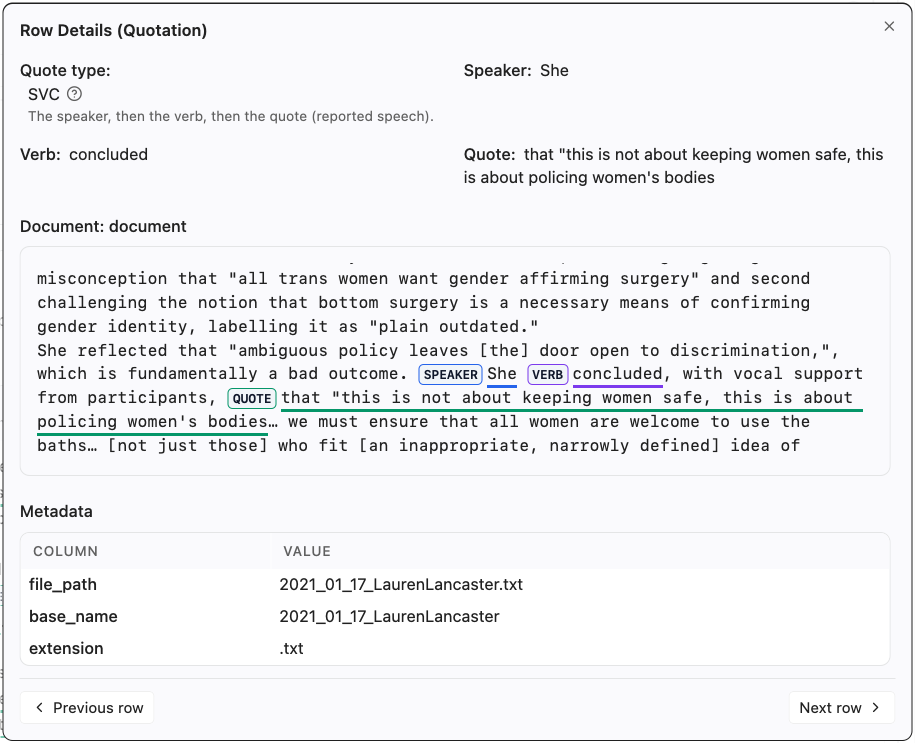Click the underlined quote "policing women's bodies" in the document

pos(153,421)
